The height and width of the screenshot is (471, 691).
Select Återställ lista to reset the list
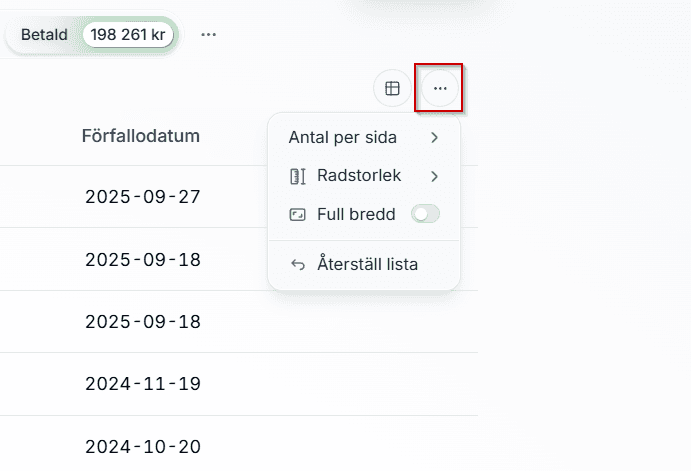pos(367,265)
